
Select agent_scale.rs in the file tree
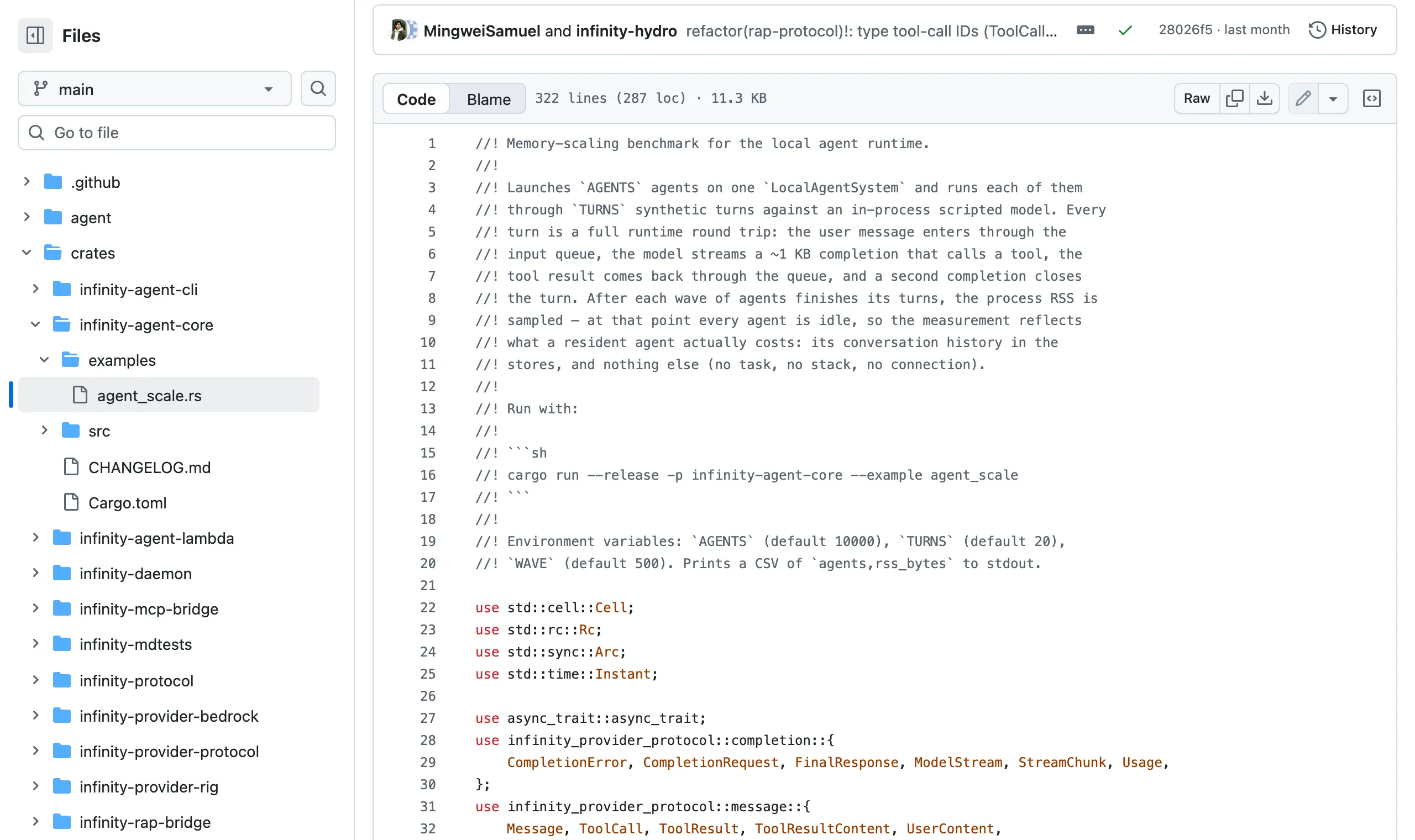tap(169, 396)
